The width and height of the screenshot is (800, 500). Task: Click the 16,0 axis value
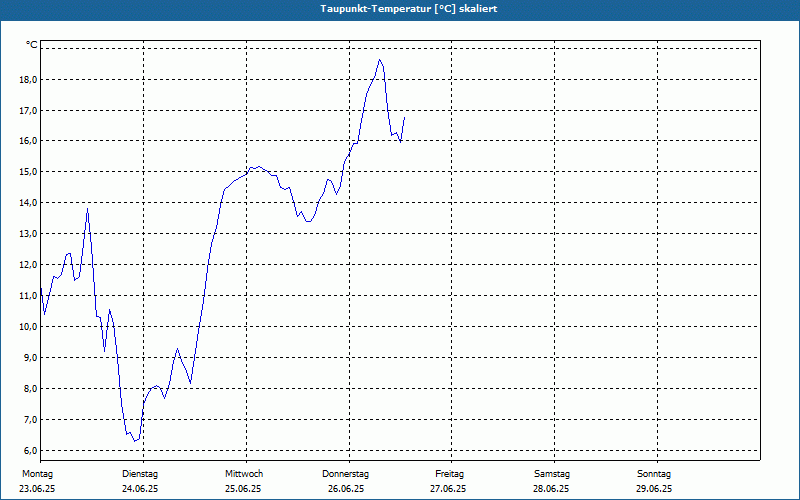[x=29, y=141]
